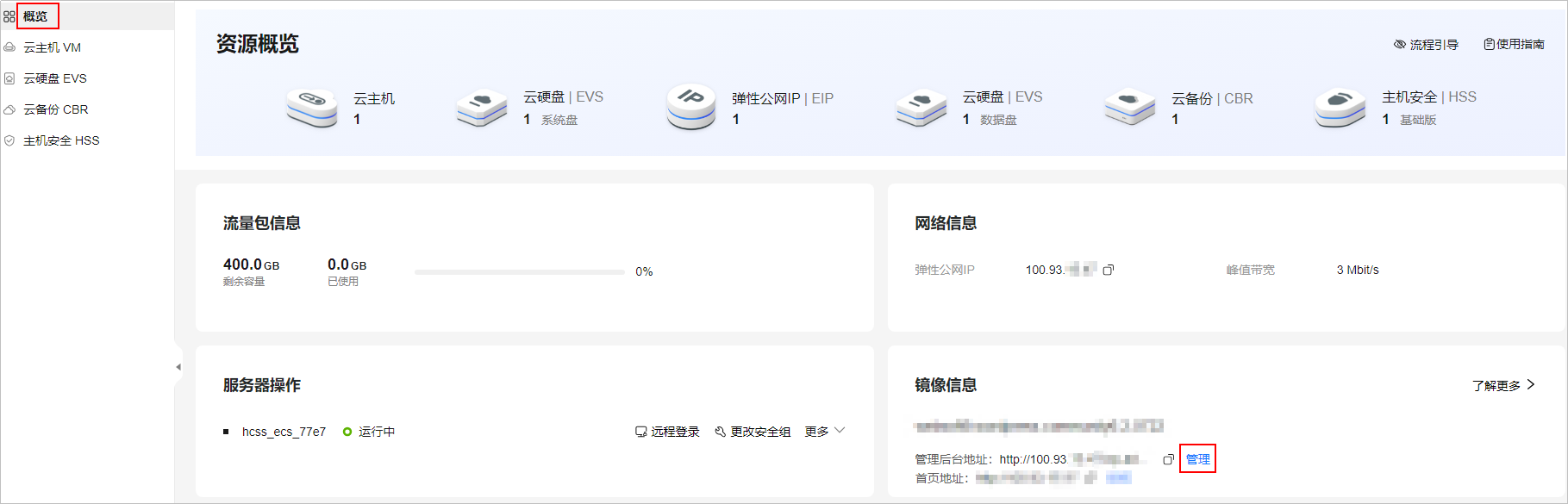Click the blurred link beside 首页地址
The image size is (1568, 504).
(x=1118, y=477)
